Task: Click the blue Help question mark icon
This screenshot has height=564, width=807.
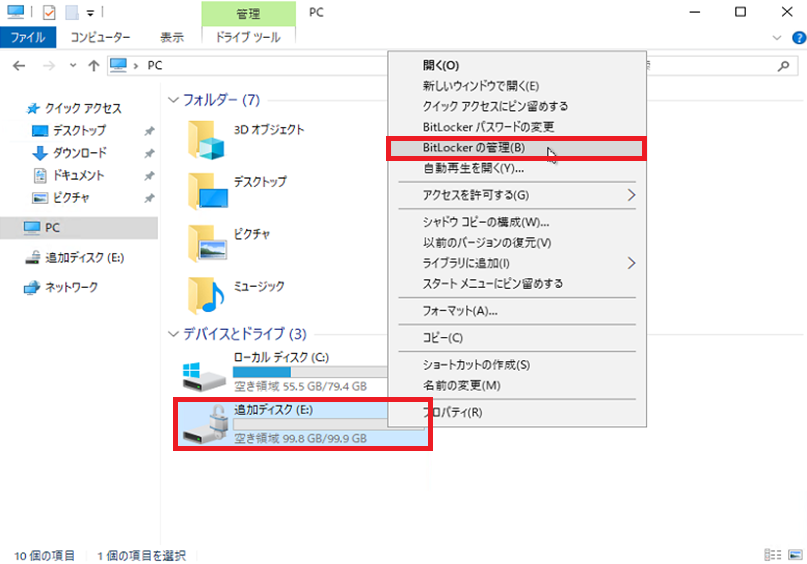Action: (x=799, y=38)
